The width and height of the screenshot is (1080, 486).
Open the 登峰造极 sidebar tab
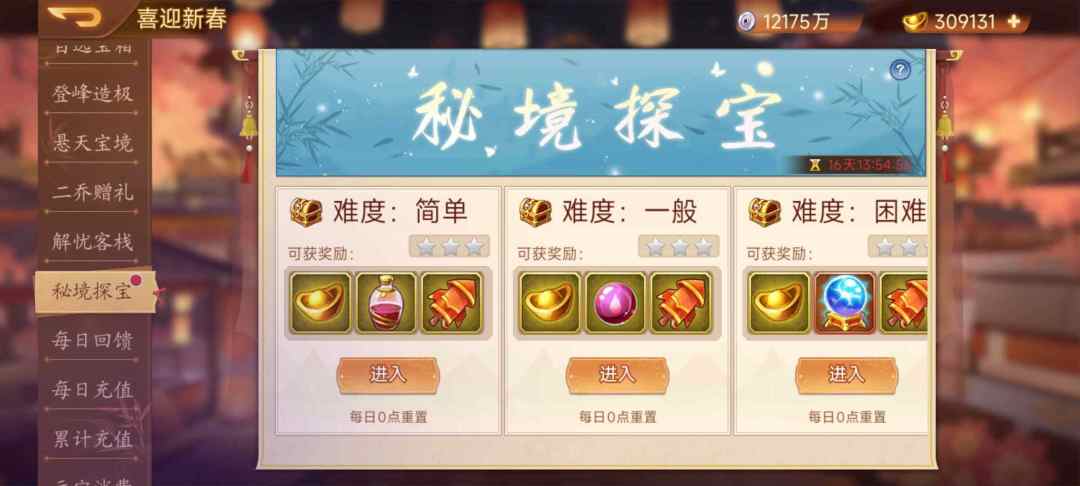coord(93,93)
